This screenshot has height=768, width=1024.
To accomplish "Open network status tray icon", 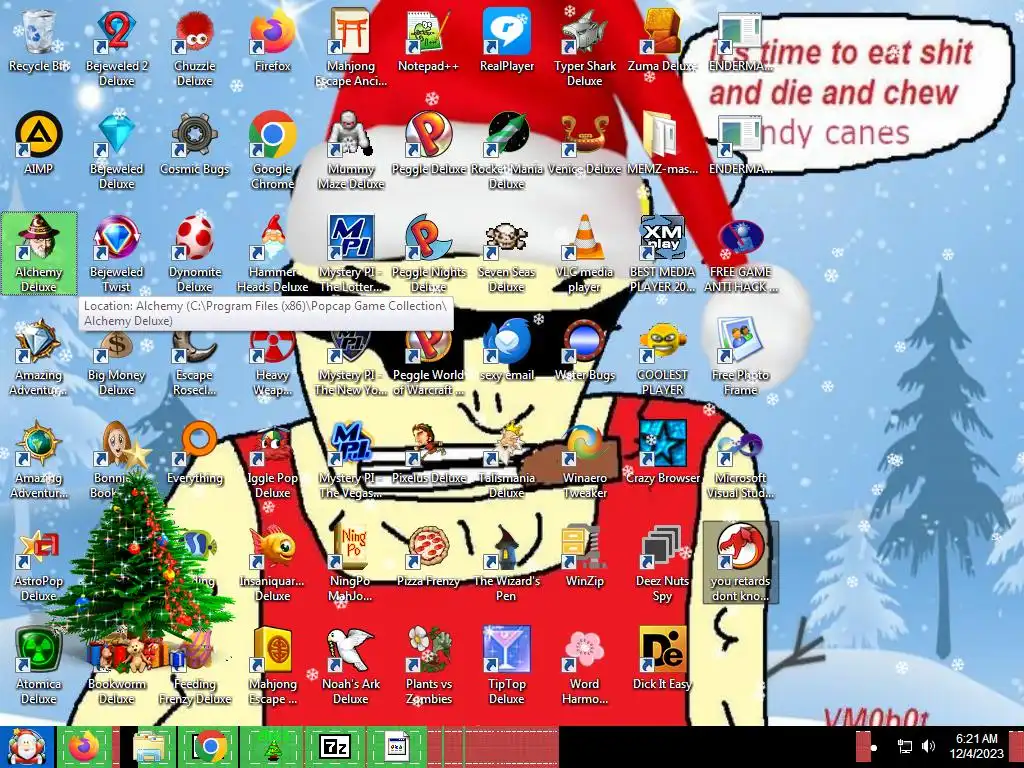I will [x=904, y=746].
